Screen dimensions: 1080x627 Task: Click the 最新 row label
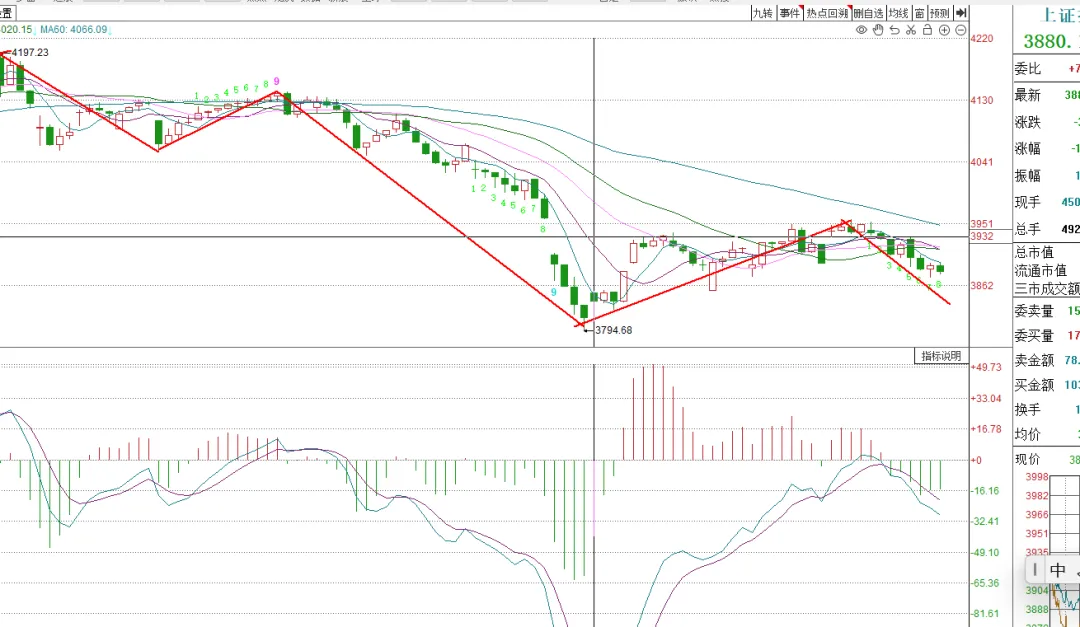(x=1028, y=95)
